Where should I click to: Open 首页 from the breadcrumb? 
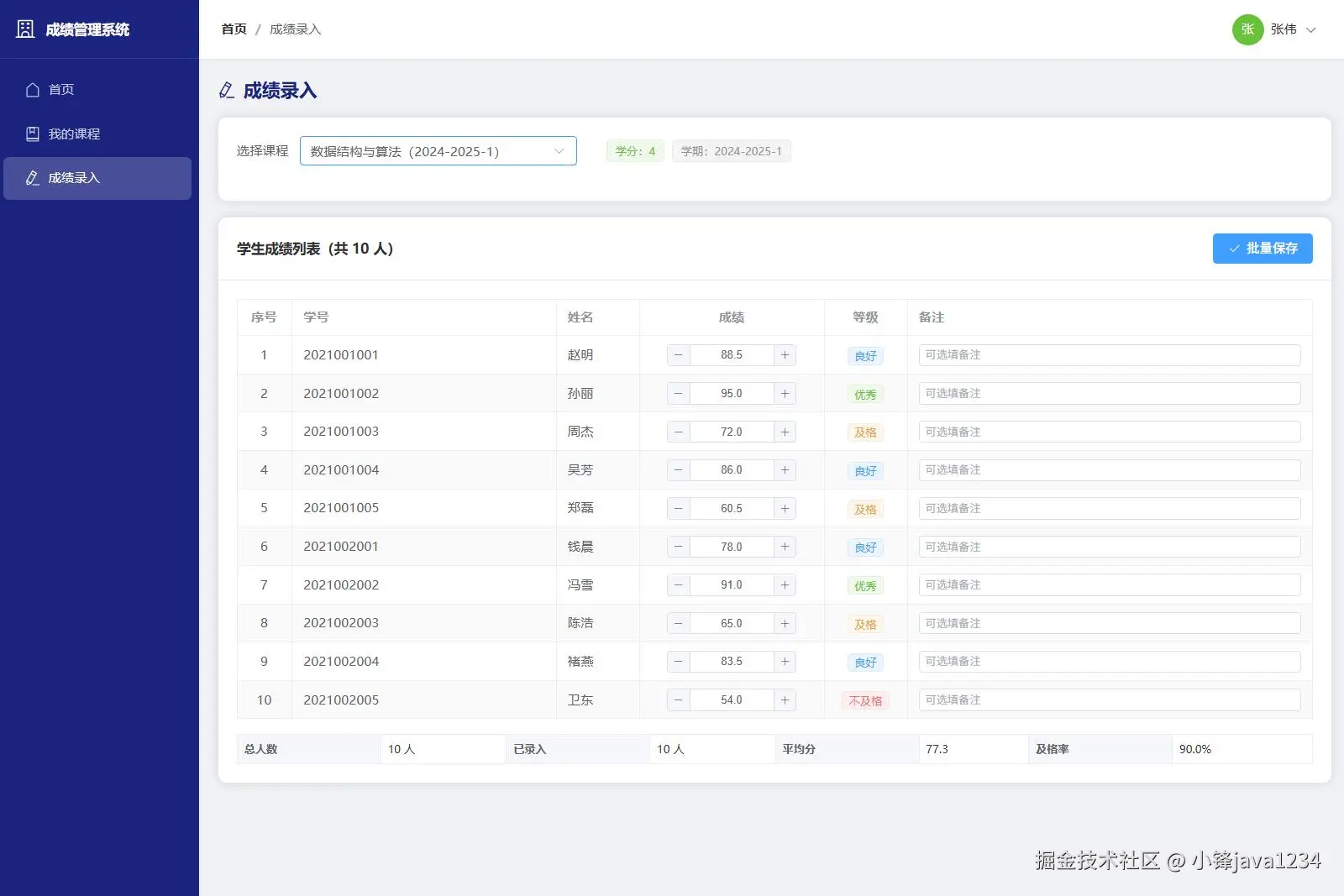coord(233,29)
